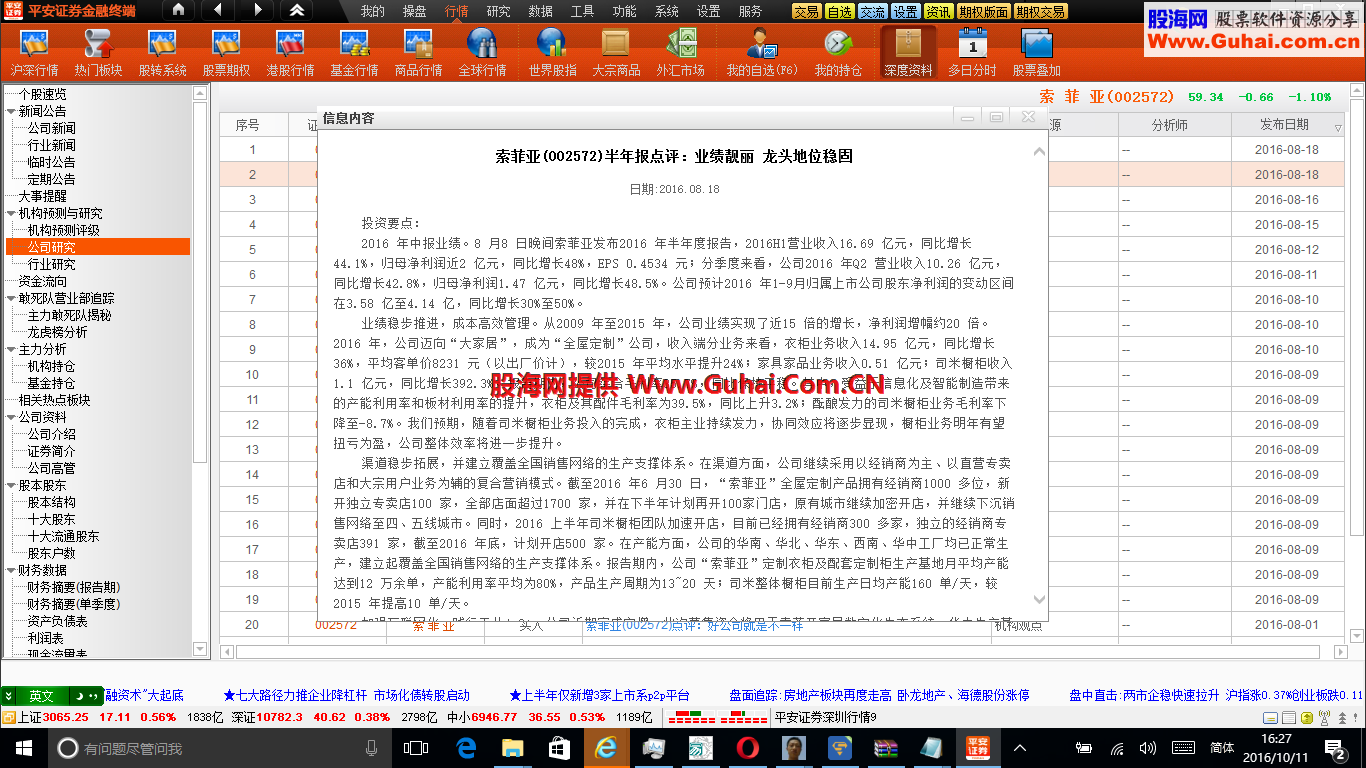This screenshot has height=768, width=1366.
Task: Collapse the 敢死队营业部追踪 tree node
Action: click(11, 298)
